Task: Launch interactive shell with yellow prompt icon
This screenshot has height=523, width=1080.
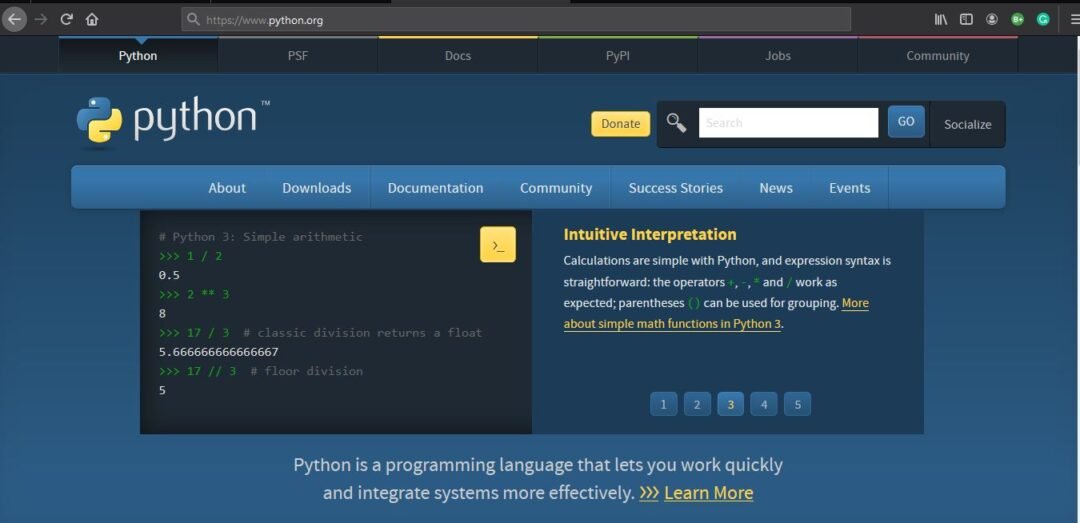Action: click(497, 245)
